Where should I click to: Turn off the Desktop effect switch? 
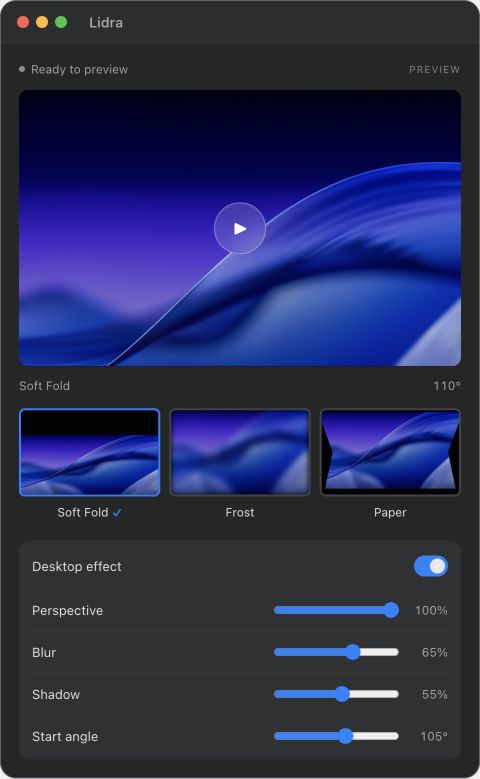point(431,566)
